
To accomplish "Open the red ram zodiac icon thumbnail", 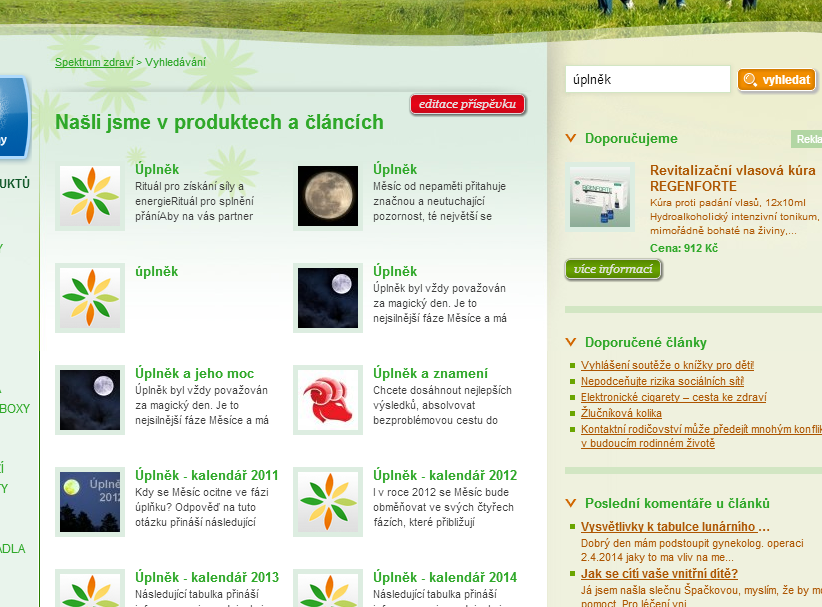I will click(328, 400).
